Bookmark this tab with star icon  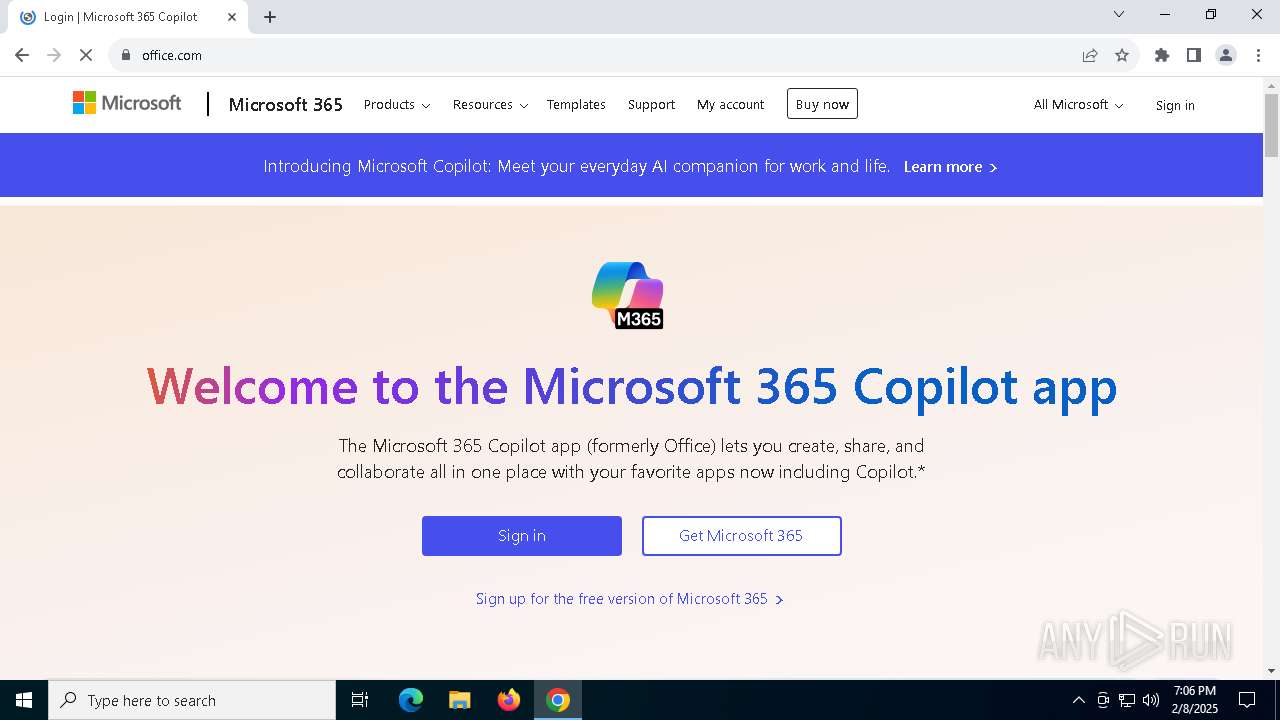[x=1122, y=55]
